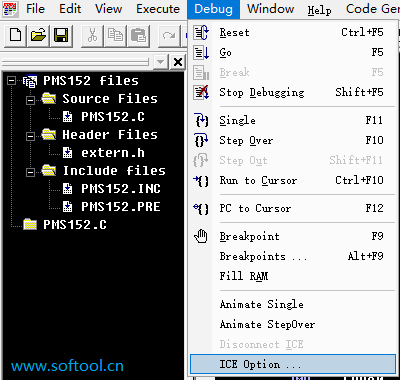This screenshot has width=400, height=380.
Task: Close the project tree panel
Action: pos(178,62)
